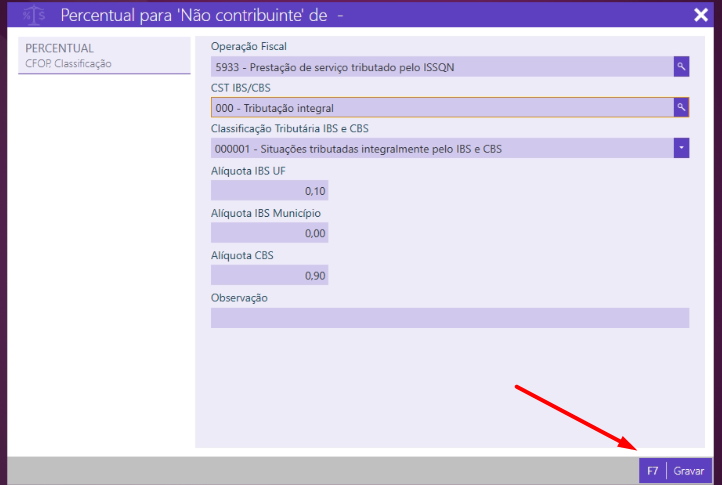Click the Operação Fiscal field with 5933
This screenshot has height=485, width=722.
440,67
